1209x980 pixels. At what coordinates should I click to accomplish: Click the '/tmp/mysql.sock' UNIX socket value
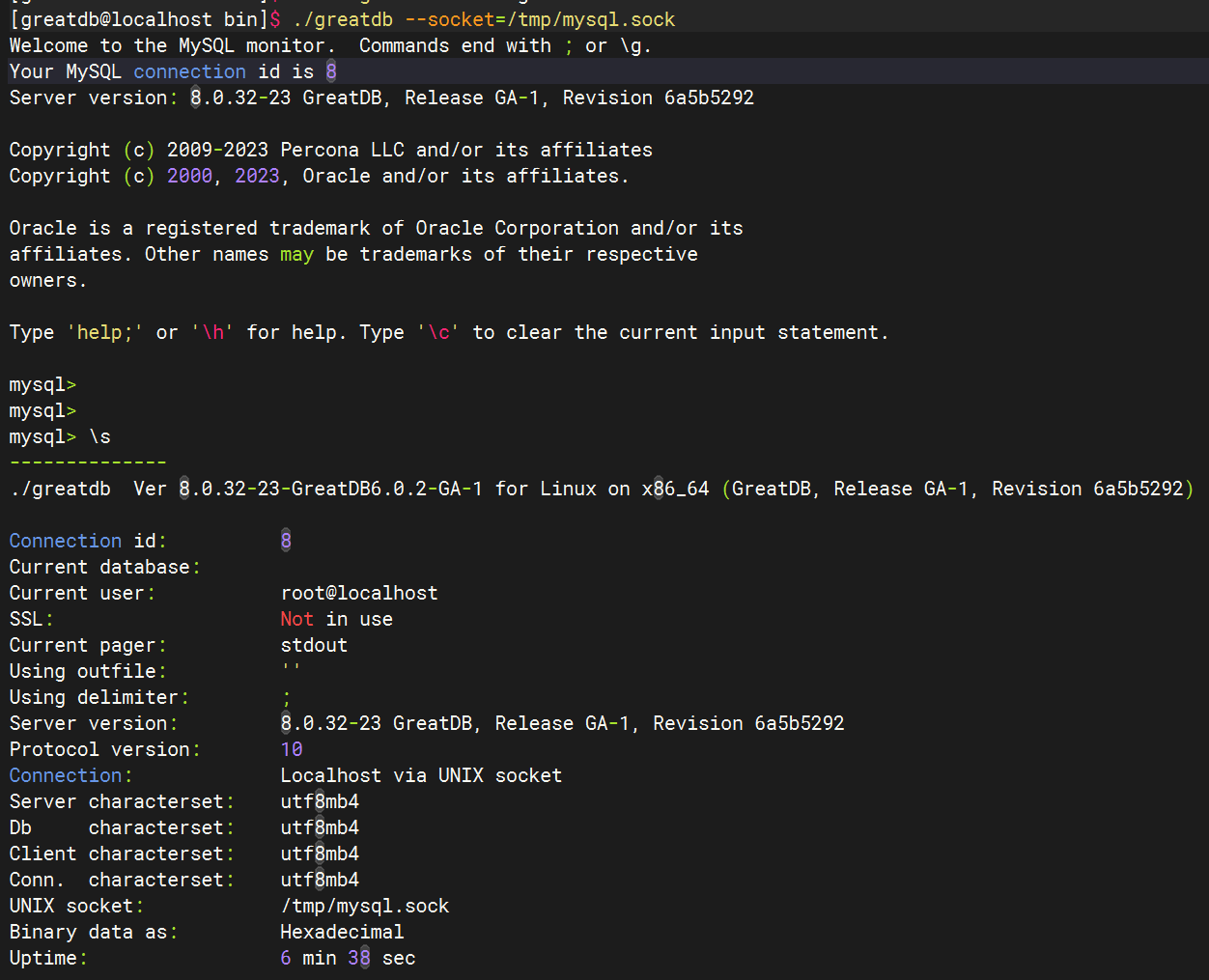click(365, 906)
